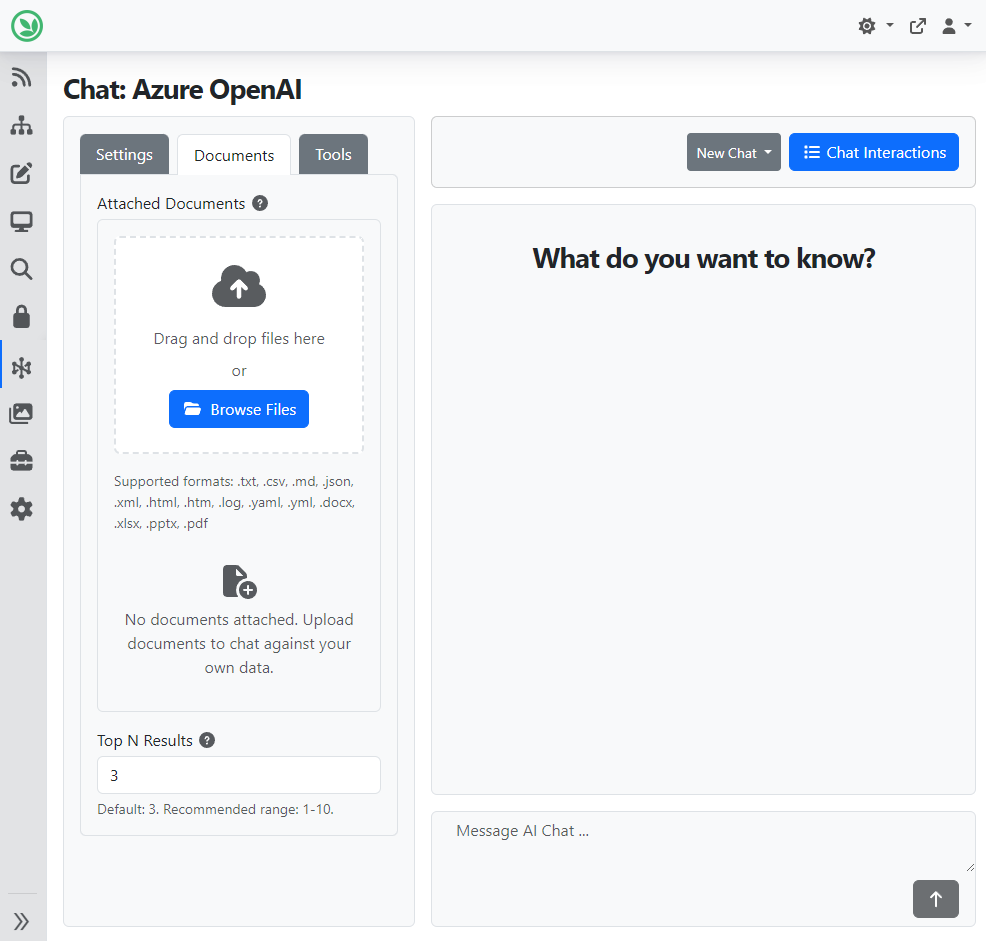Open the user account dropdown
986x941 pixels.
pos(956,26)
